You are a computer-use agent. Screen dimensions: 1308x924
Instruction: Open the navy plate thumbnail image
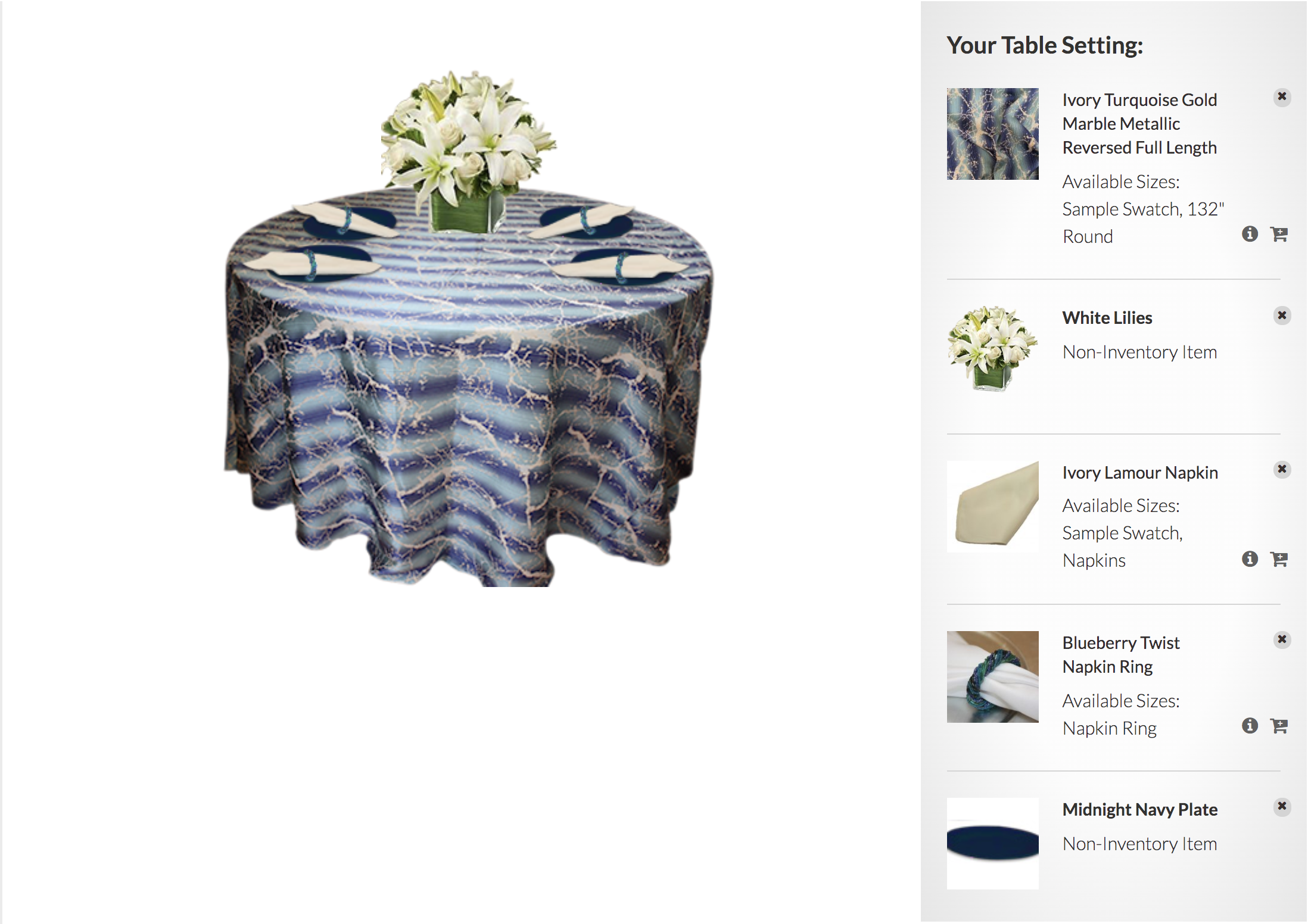(992, 844)
